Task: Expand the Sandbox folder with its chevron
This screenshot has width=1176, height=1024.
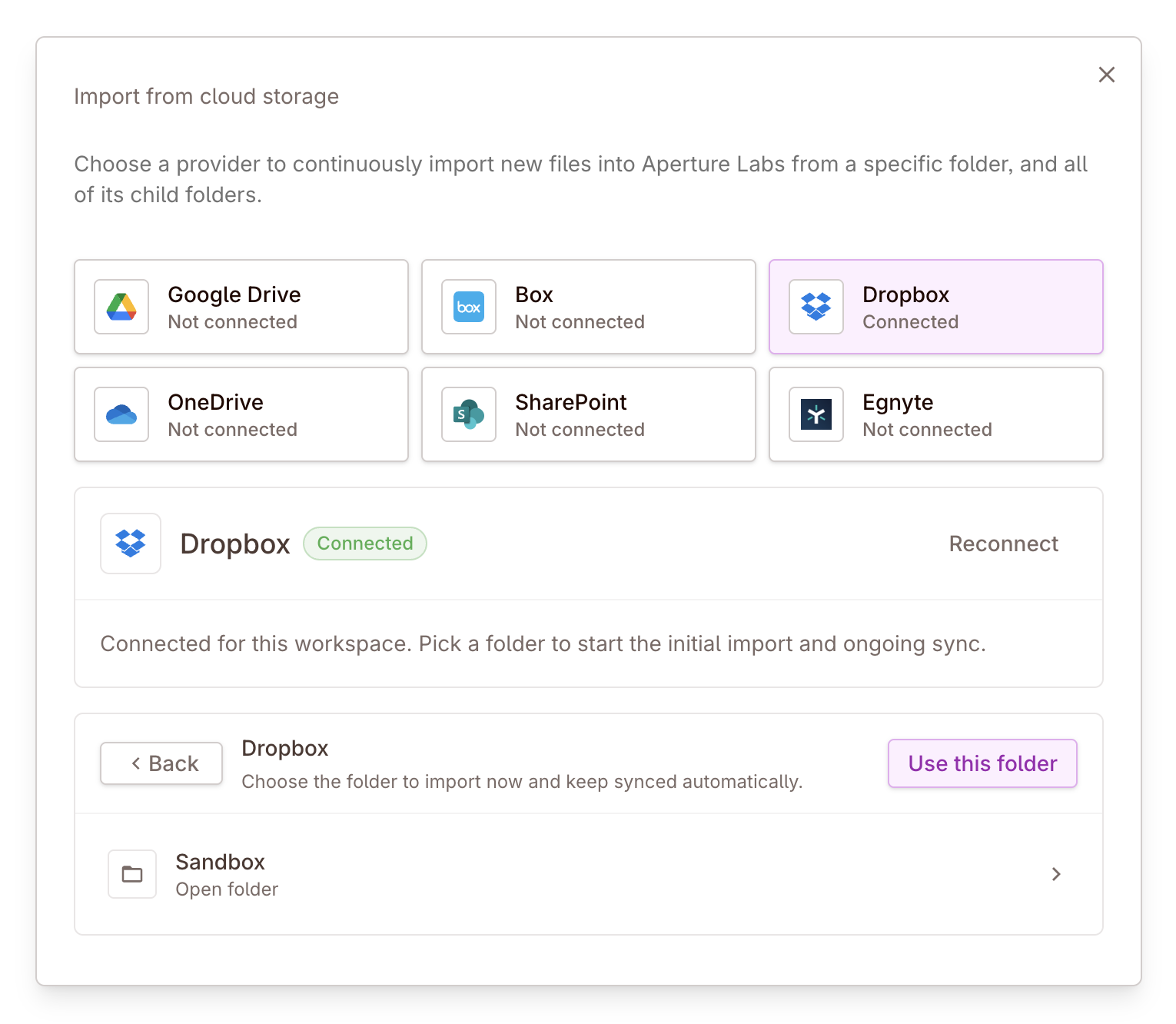Action: 1056,874
